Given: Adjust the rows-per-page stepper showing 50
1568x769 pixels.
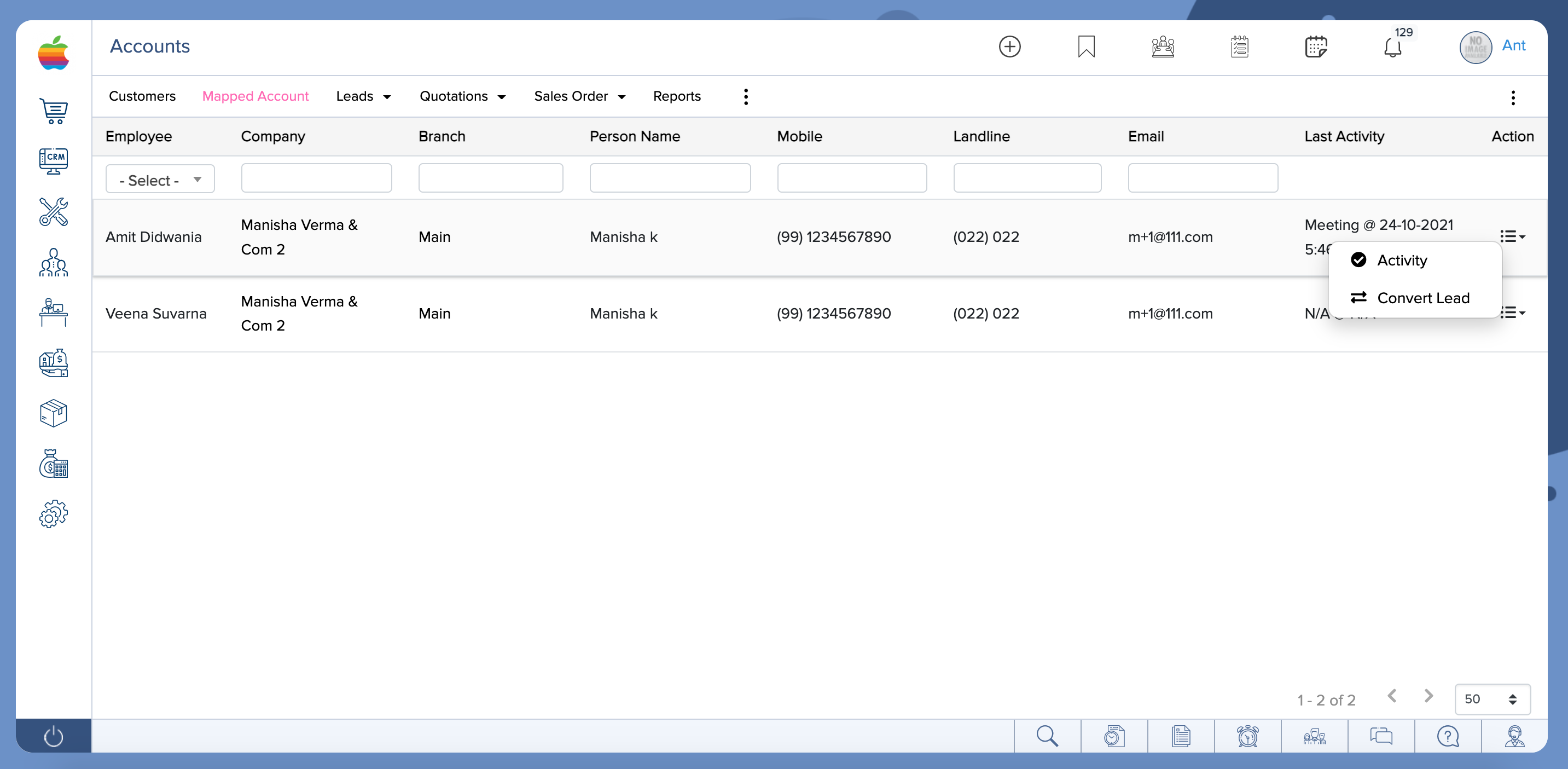Looking at the screenshot, I should tap(1514, 699).
